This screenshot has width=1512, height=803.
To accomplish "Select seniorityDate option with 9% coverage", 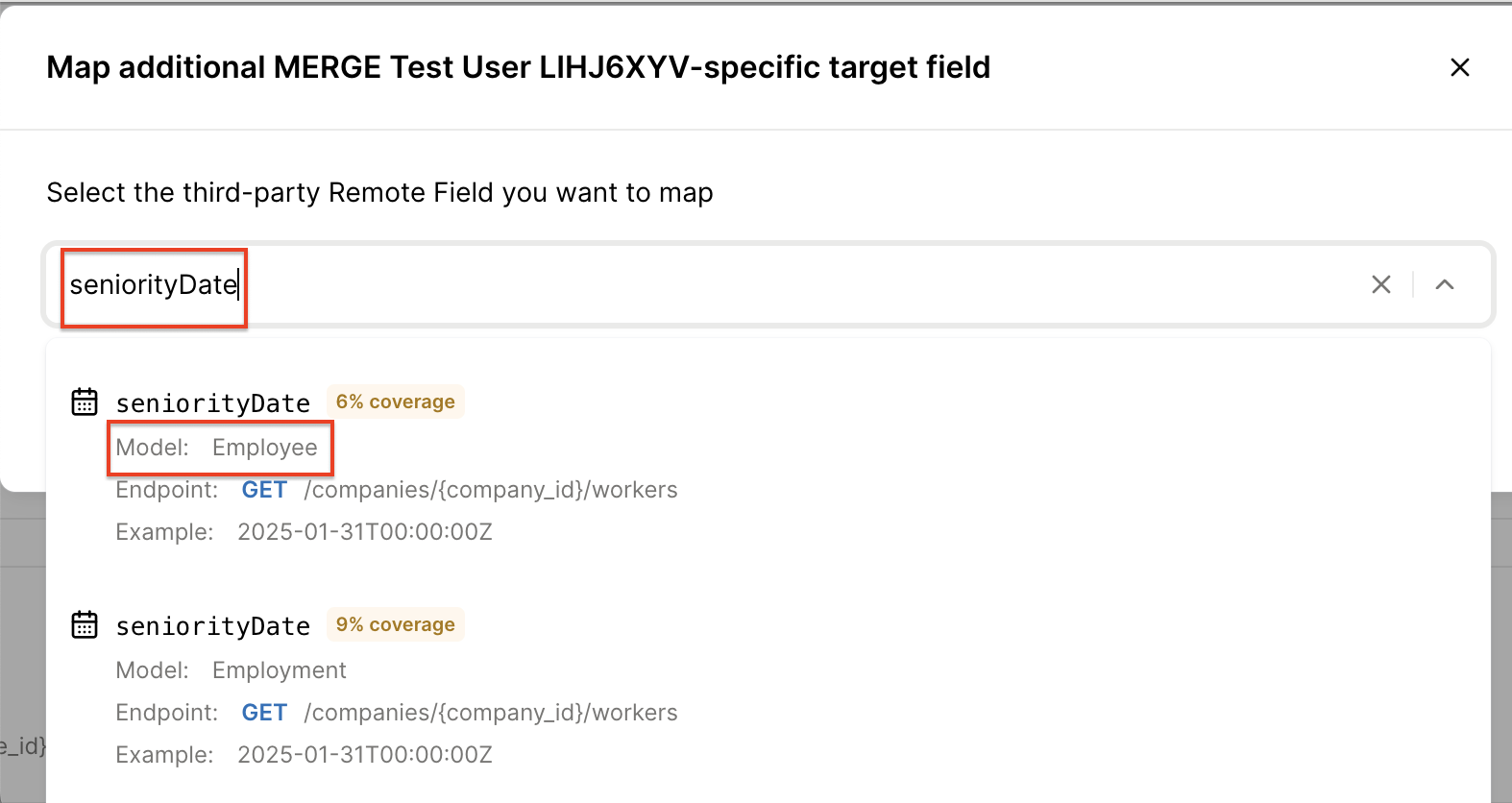I will (x=213, y=626).
